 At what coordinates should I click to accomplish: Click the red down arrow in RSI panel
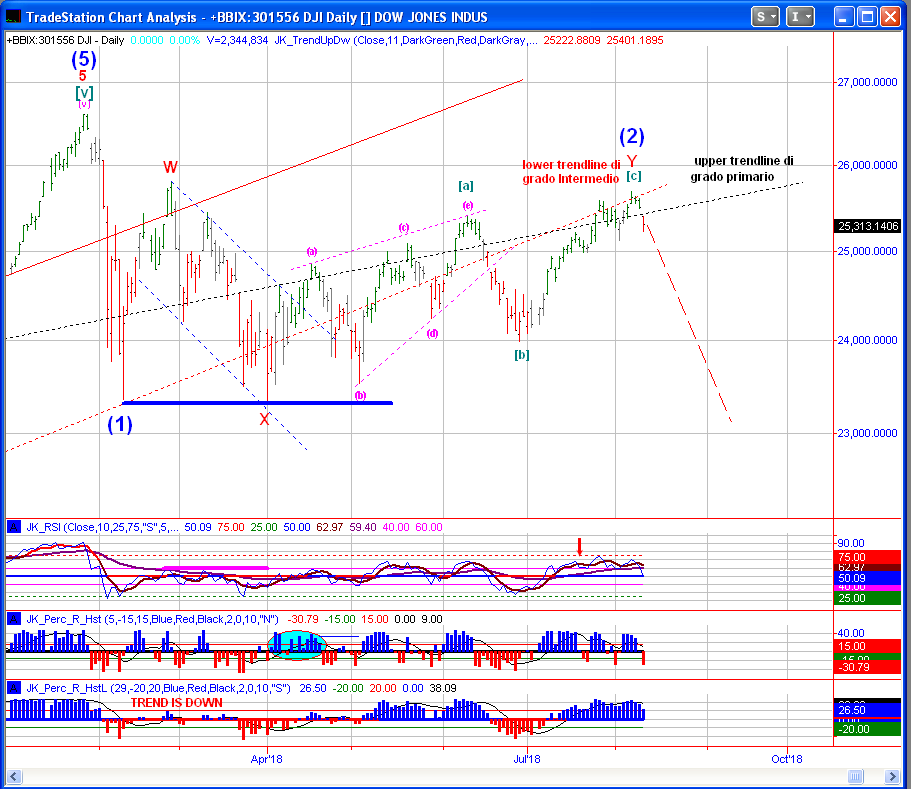(x=579, y=547)
